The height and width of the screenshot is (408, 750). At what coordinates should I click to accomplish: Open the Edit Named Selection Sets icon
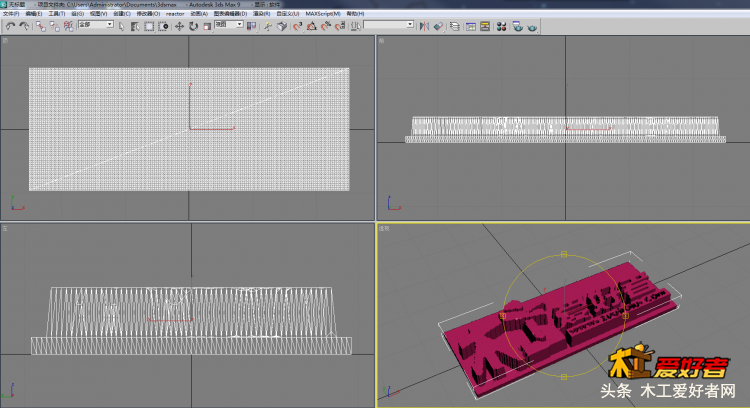[x=355, y=26]
